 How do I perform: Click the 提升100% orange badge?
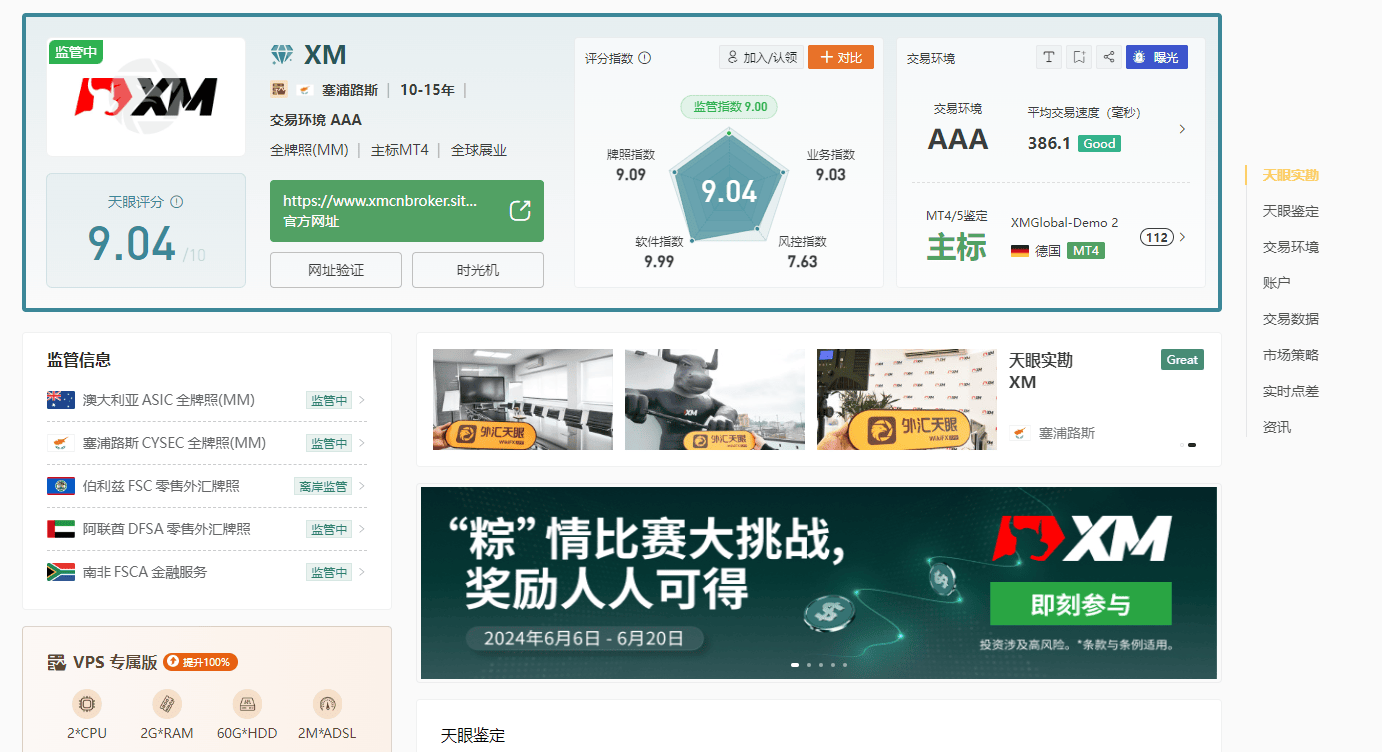click(x=200, y=662)
